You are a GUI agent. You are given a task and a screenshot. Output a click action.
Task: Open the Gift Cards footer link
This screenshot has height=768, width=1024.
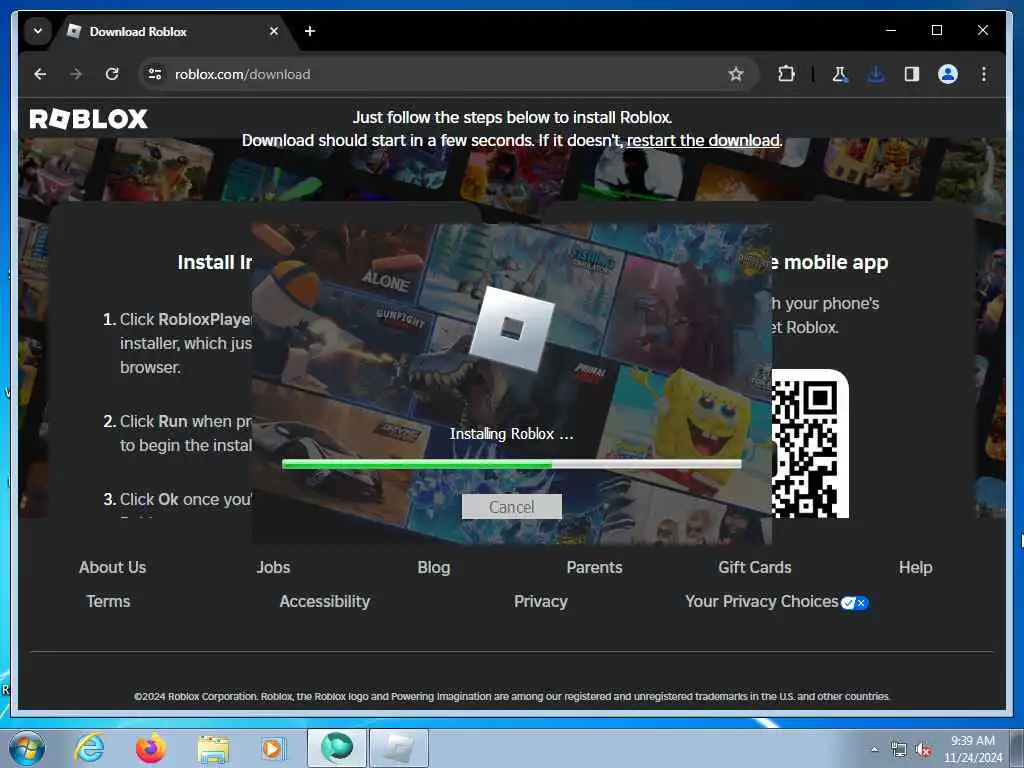pos(755,568)
